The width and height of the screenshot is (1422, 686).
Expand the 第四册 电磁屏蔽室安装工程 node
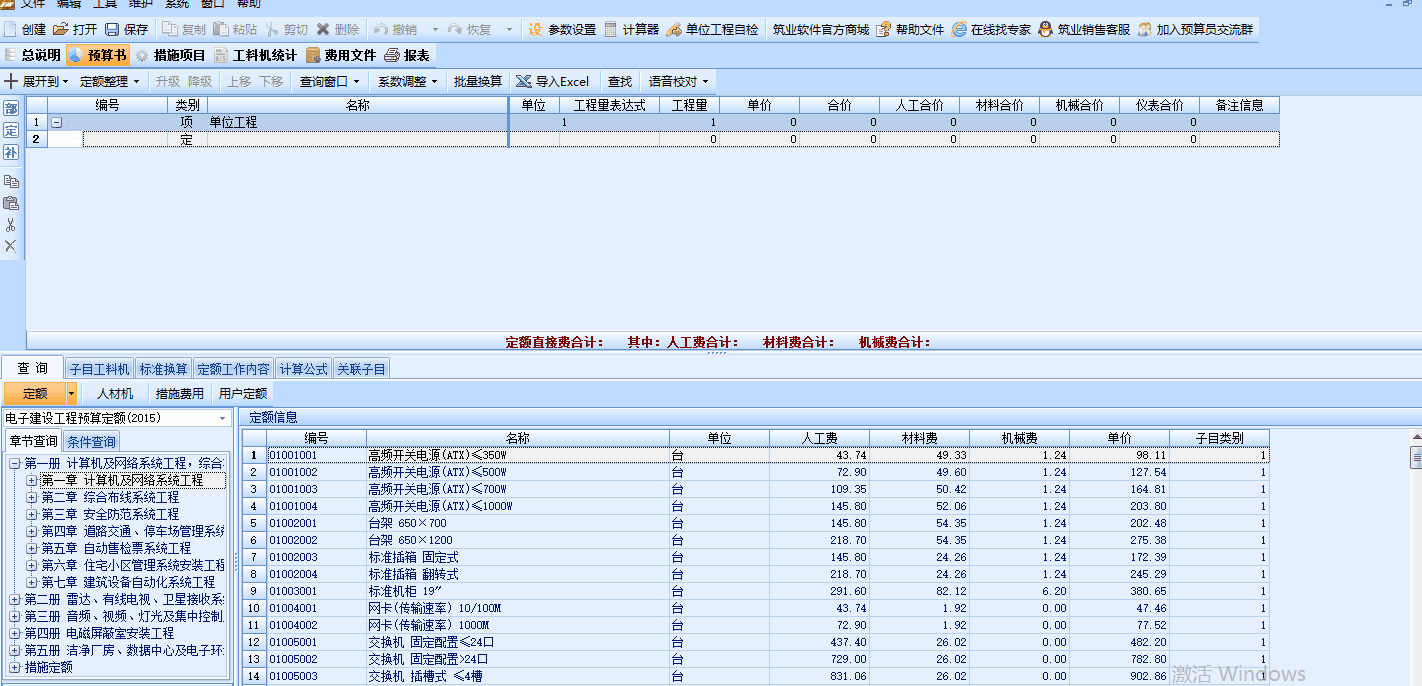point(15,634)
